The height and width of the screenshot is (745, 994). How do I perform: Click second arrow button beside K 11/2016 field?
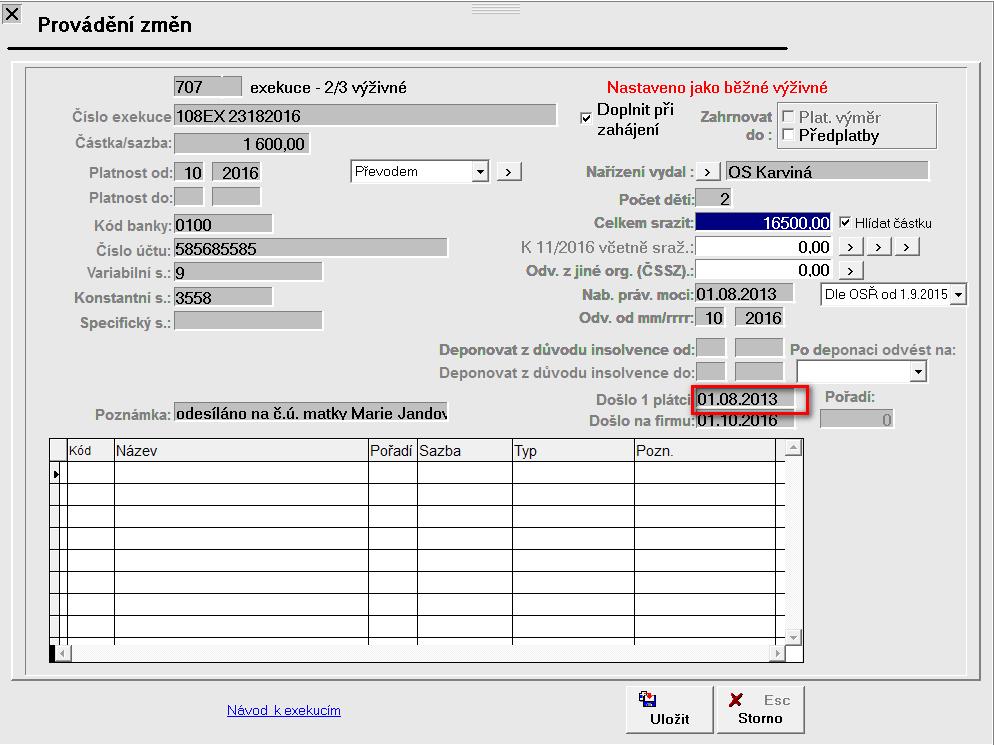coord(879,247)
